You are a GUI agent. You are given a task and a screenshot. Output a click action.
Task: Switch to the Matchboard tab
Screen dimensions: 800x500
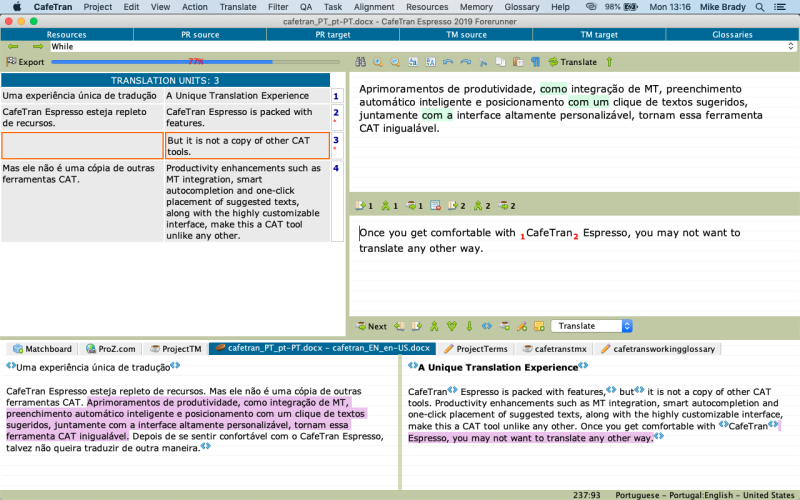pos(42,349)
